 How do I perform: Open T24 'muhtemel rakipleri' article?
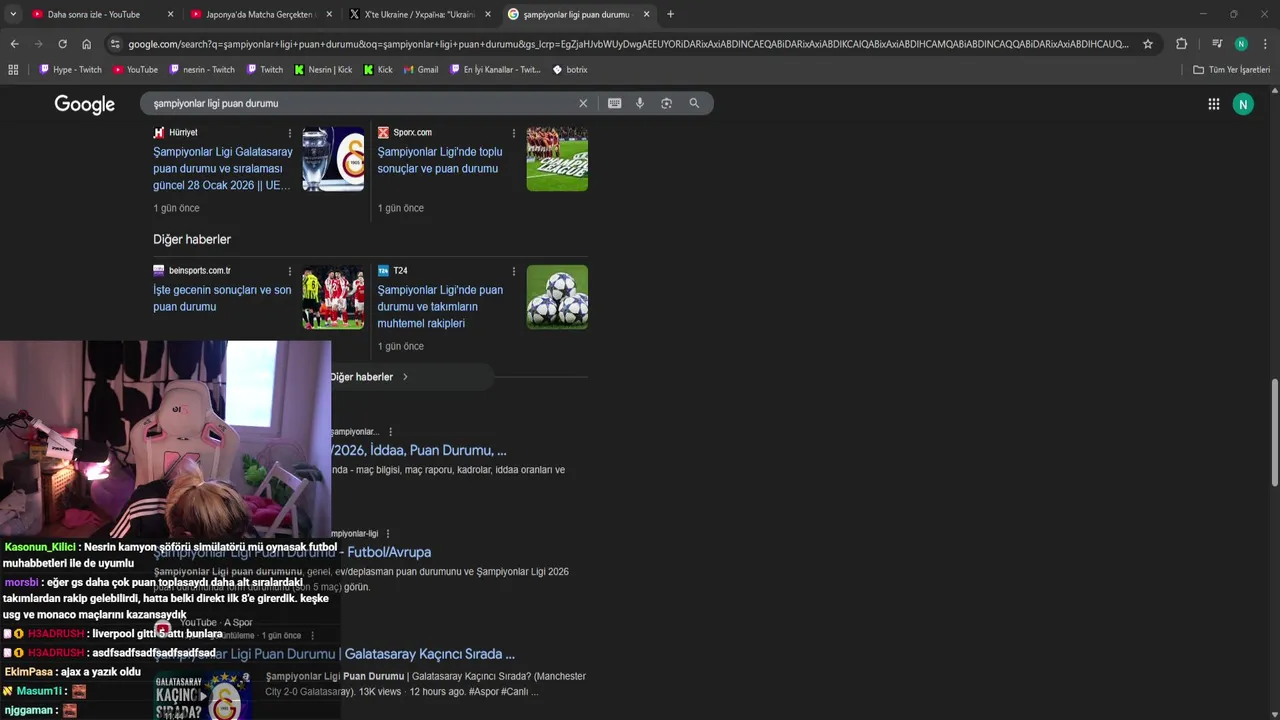(x=440, y=307)
